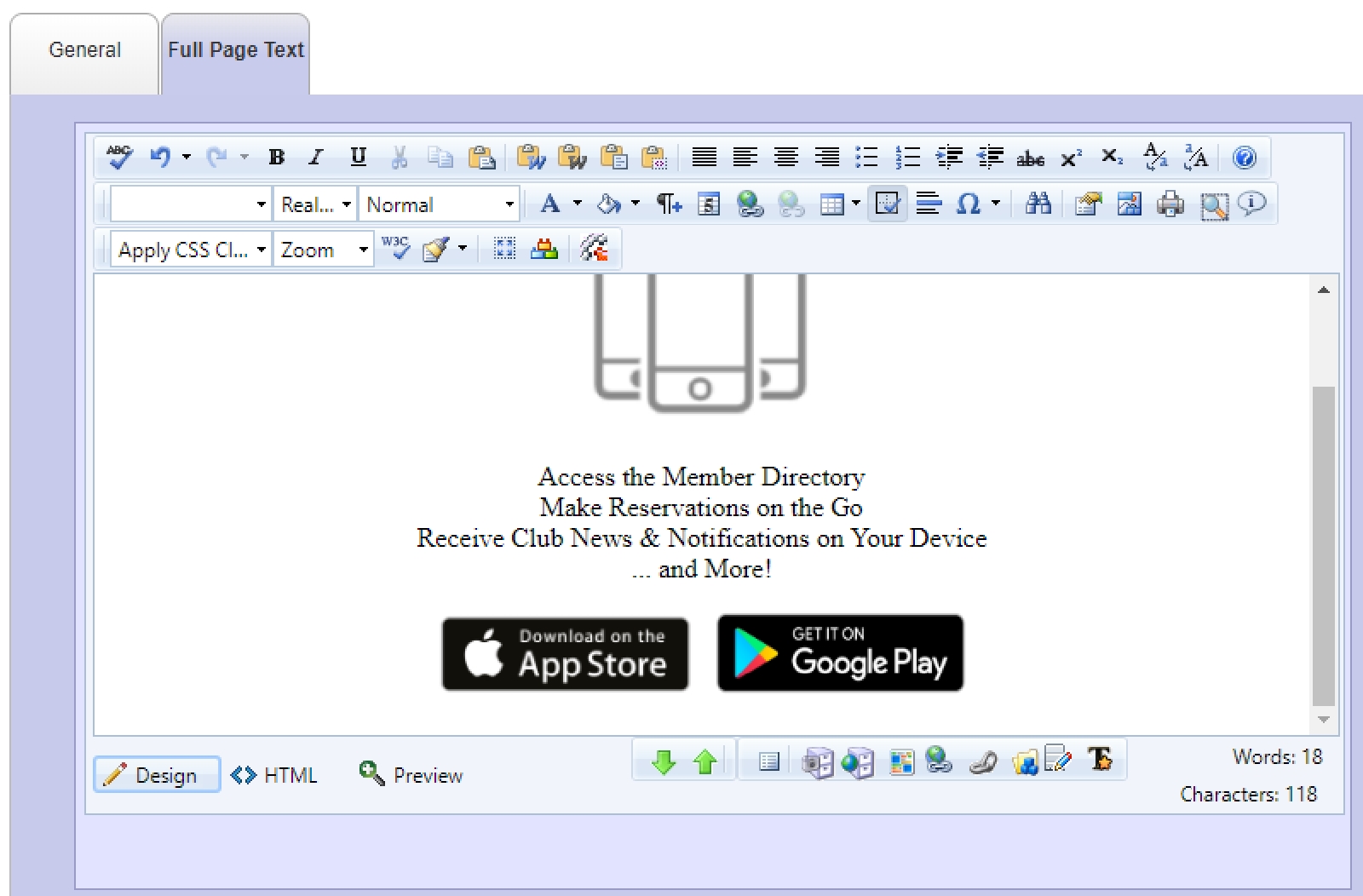The height and width of the screenshot is (896, 1363).
Task: Click the Insert Table grid icon
Action: pyautogui.click(x=831, y=204)
